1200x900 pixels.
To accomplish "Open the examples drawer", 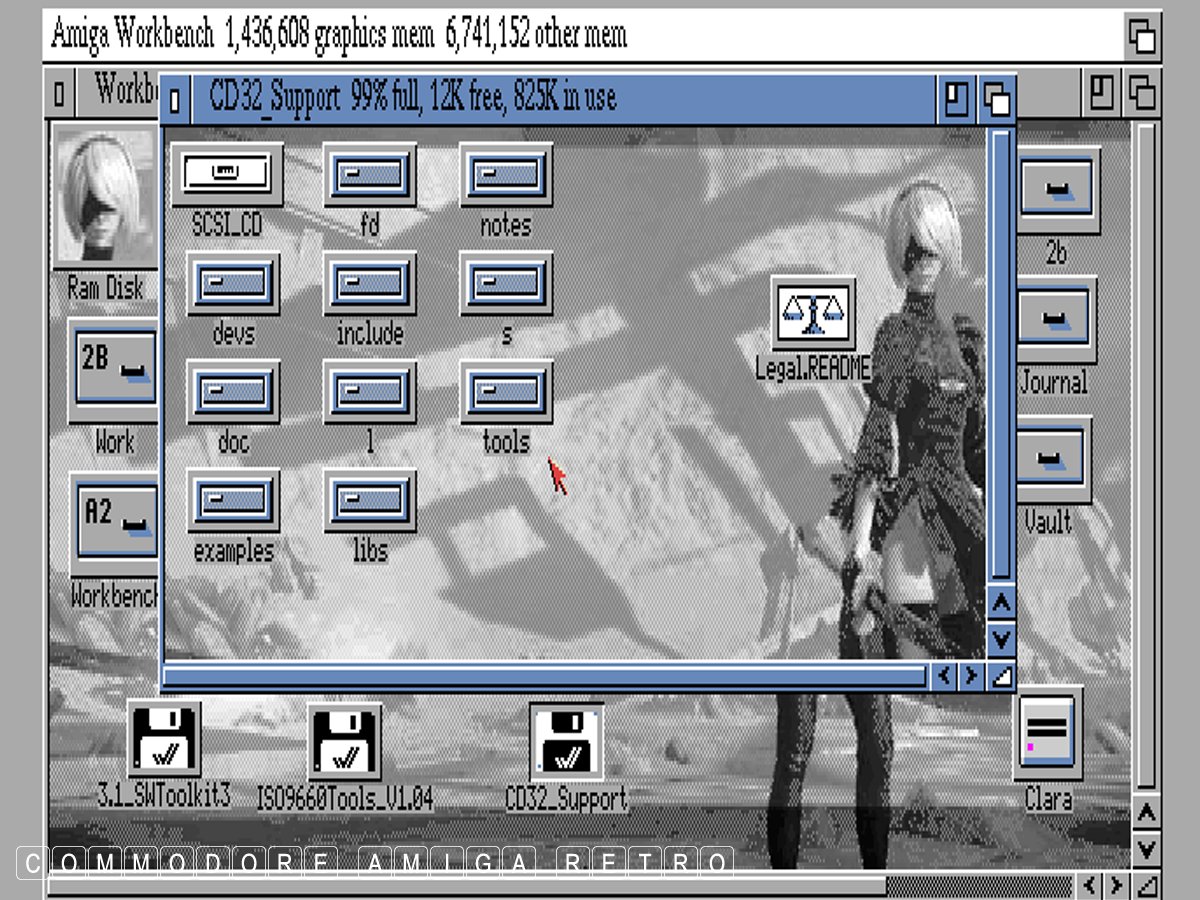I will 233,500.
